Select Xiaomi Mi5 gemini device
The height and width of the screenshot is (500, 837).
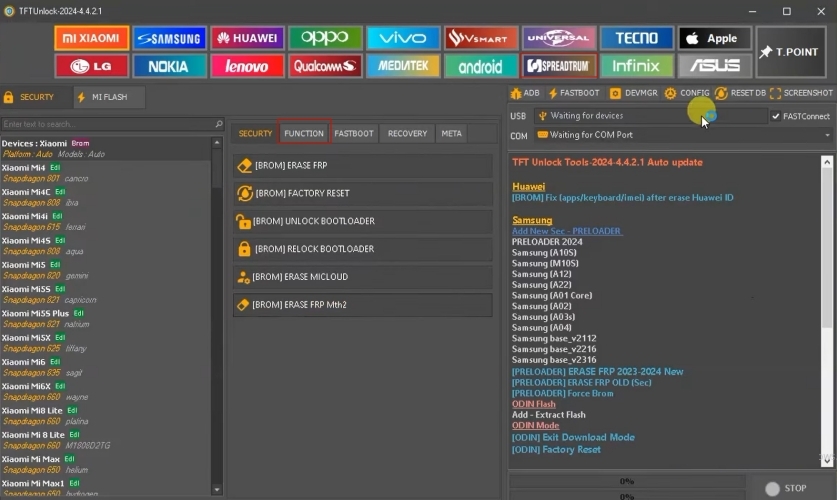click(x=106, y=270)
